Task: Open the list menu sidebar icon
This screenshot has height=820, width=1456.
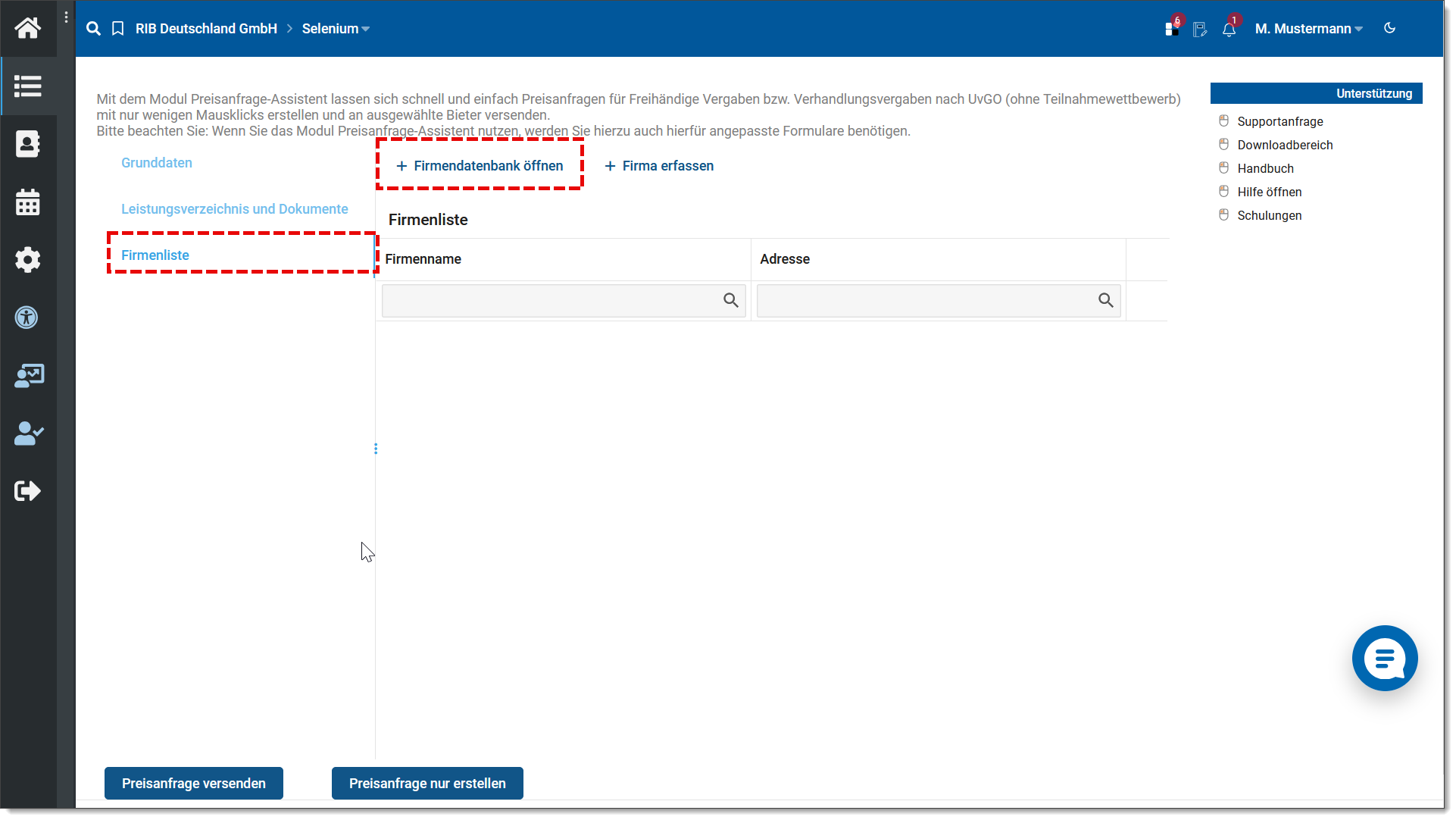Action: 28,86
